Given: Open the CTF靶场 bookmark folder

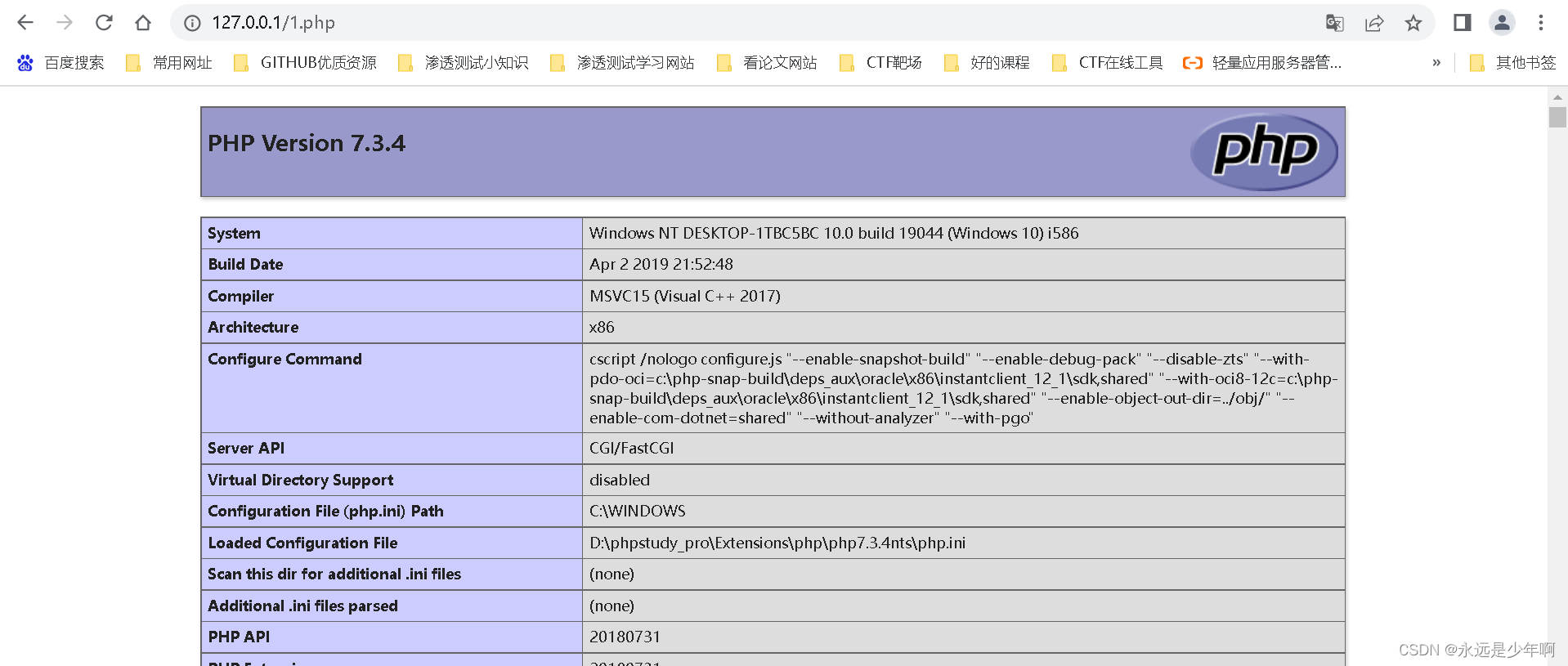Looking at the screenshot, I should [x=880, y=63].
